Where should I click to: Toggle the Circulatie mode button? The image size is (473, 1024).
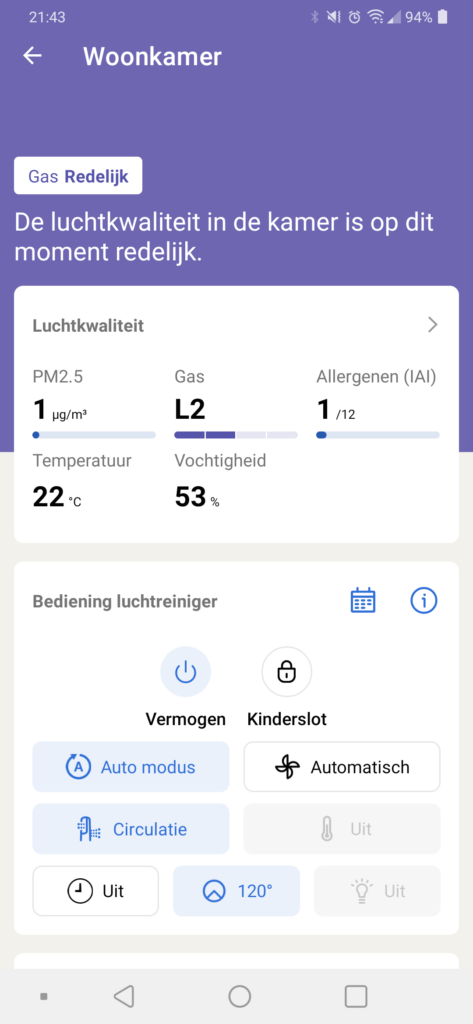(x=131, y=829)
